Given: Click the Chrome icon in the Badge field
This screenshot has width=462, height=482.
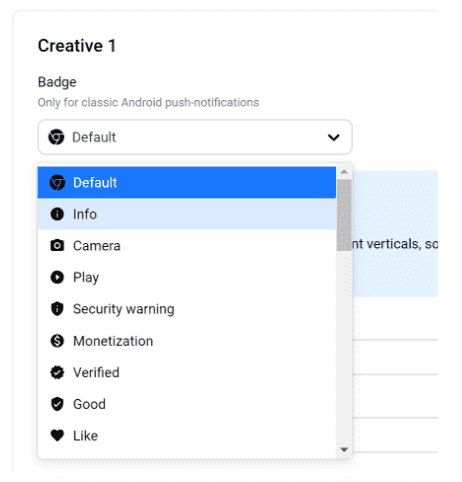Looking at the screenshot, I should click(x=56, y=137).
